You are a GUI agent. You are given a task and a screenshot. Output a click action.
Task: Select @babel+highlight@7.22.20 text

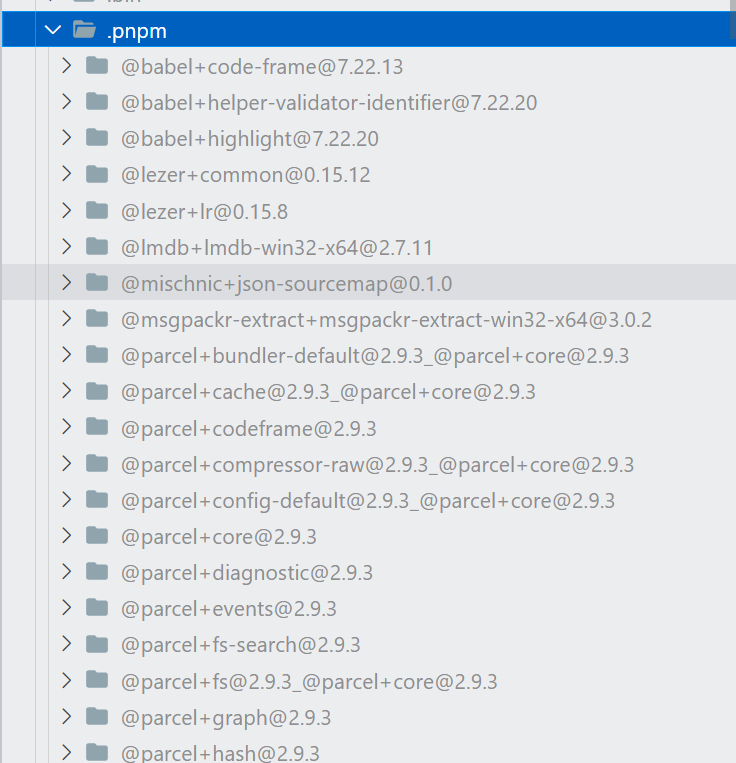pyautogui.click(x=250, y=139)
